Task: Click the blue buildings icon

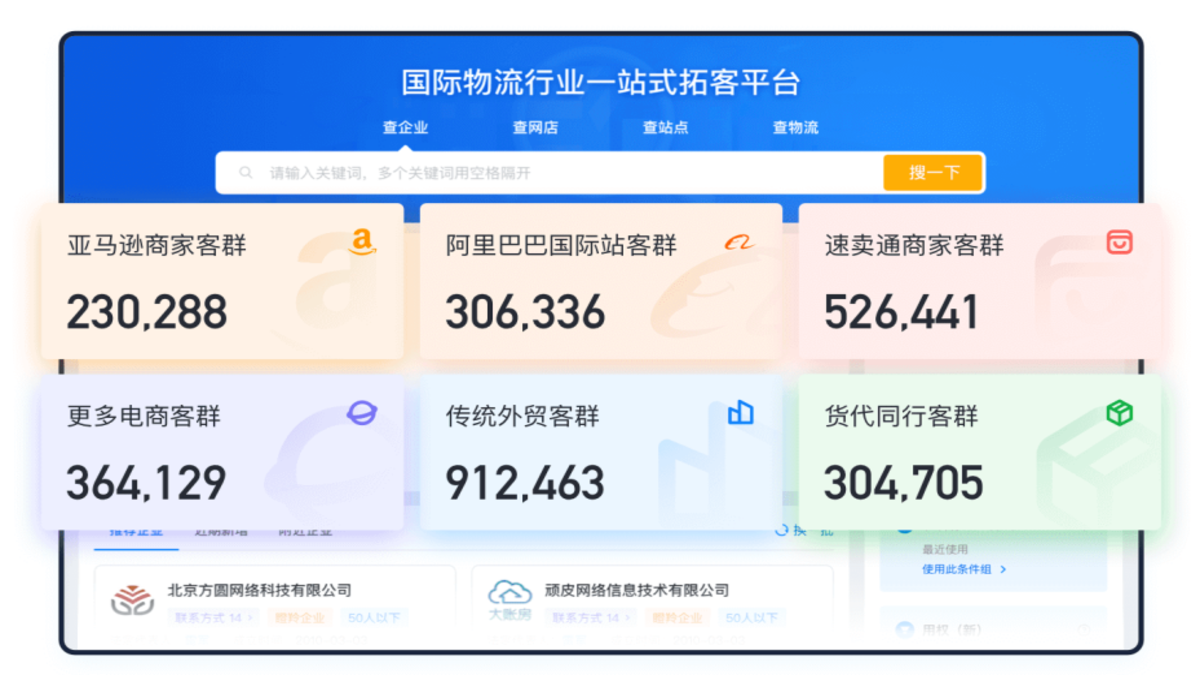Action: click(740, 412)
